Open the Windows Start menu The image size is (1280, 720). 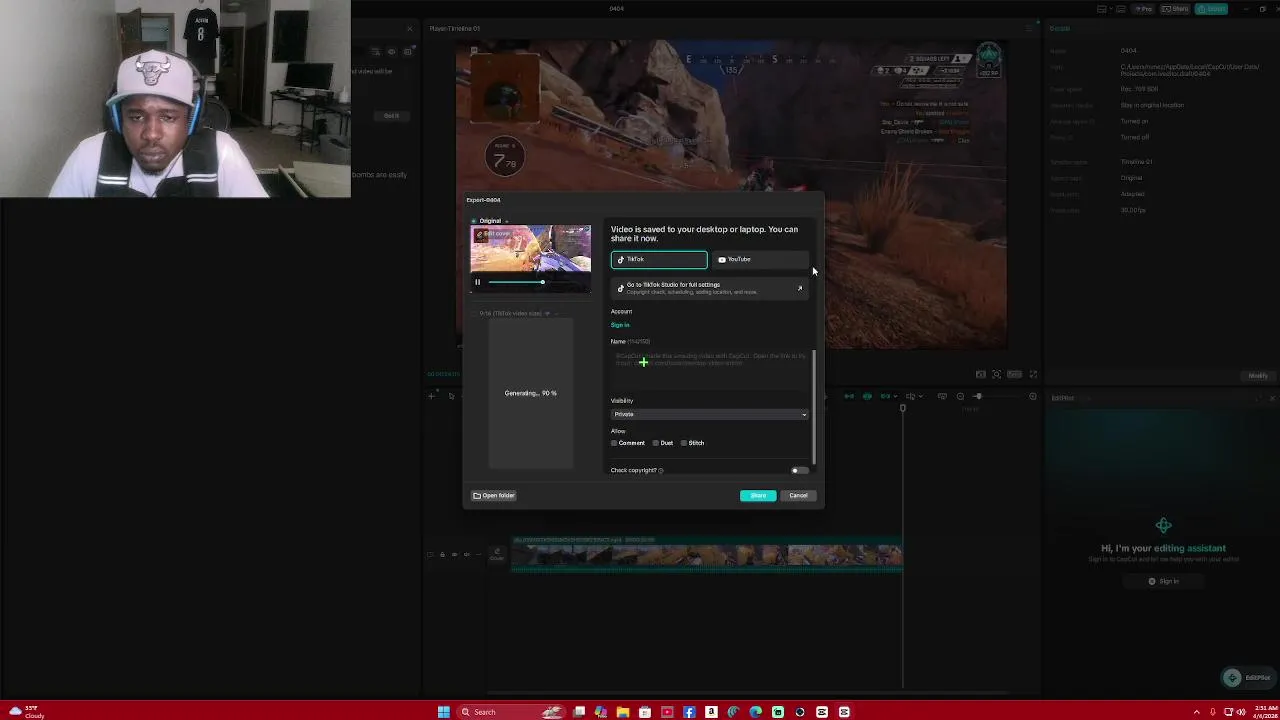point(444,712)
